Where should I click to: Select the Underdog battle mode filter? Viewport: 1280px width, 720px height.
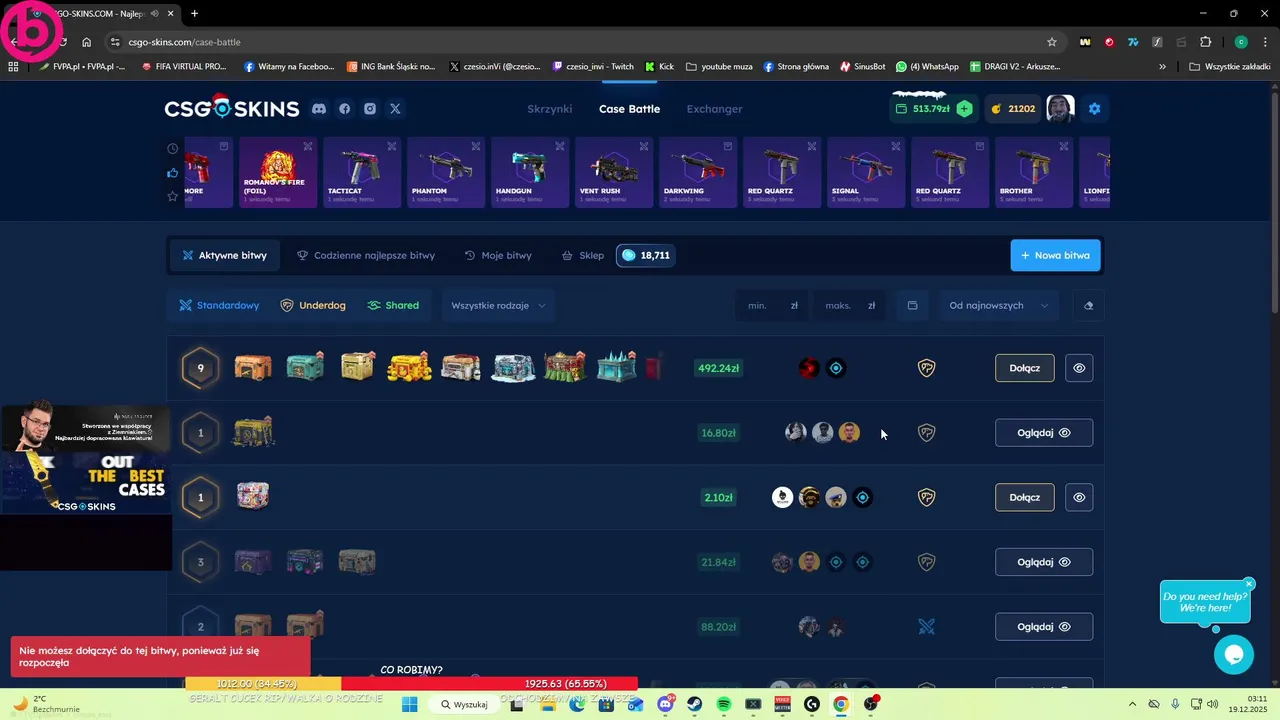313,306
